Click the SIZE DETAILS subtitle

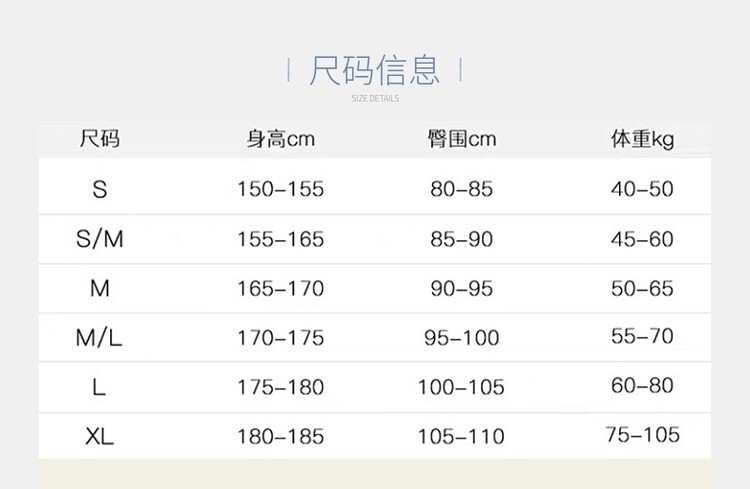click(375, 99)
